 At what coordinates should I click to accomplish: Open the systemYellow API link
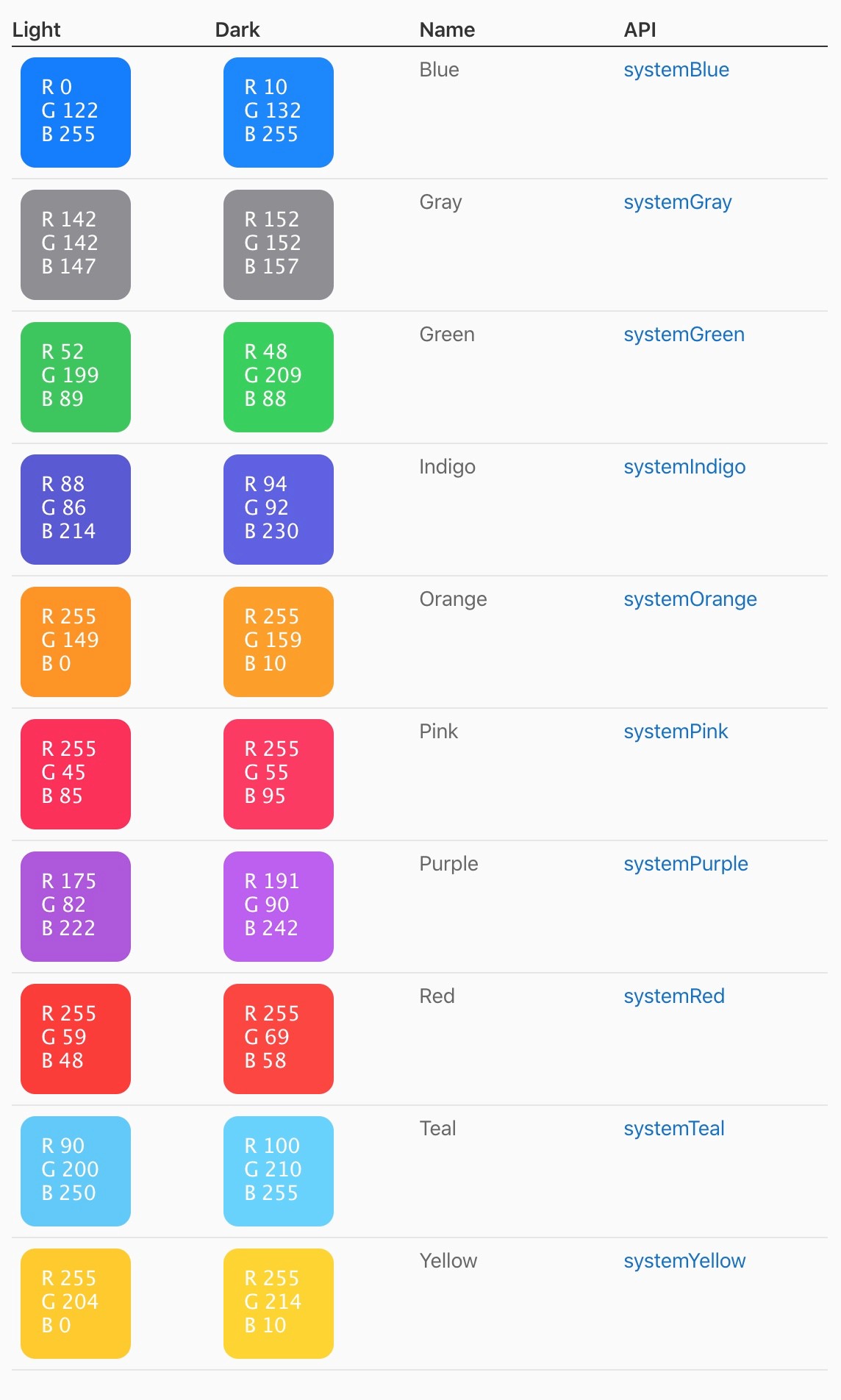point(684,1261)
